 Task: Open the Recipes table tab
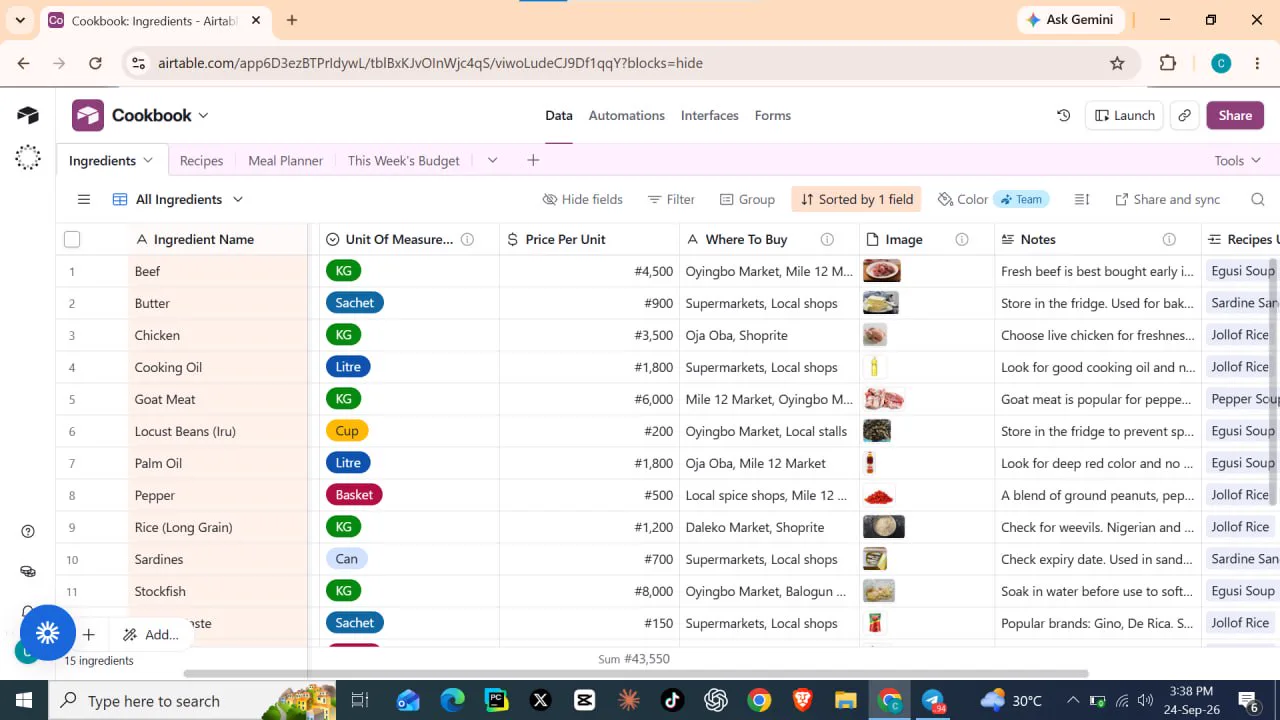point(201,160)
